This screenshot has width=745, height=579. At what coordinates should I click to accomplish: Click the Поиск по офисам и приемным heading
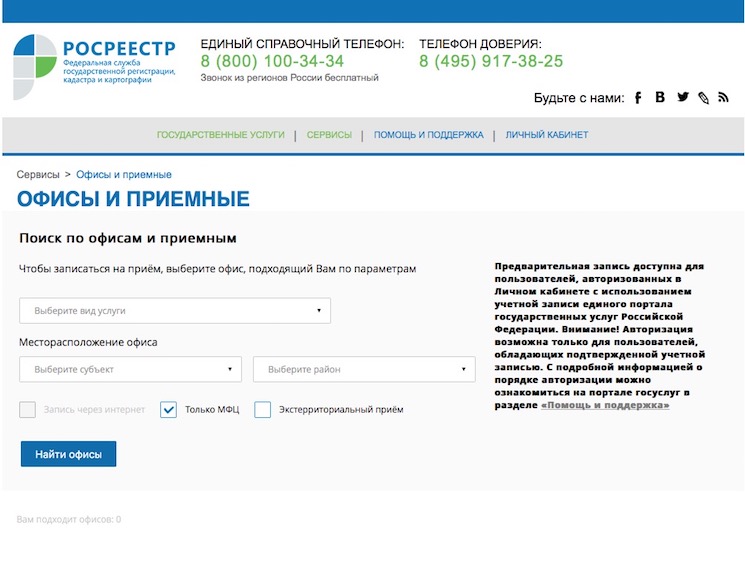128,238
